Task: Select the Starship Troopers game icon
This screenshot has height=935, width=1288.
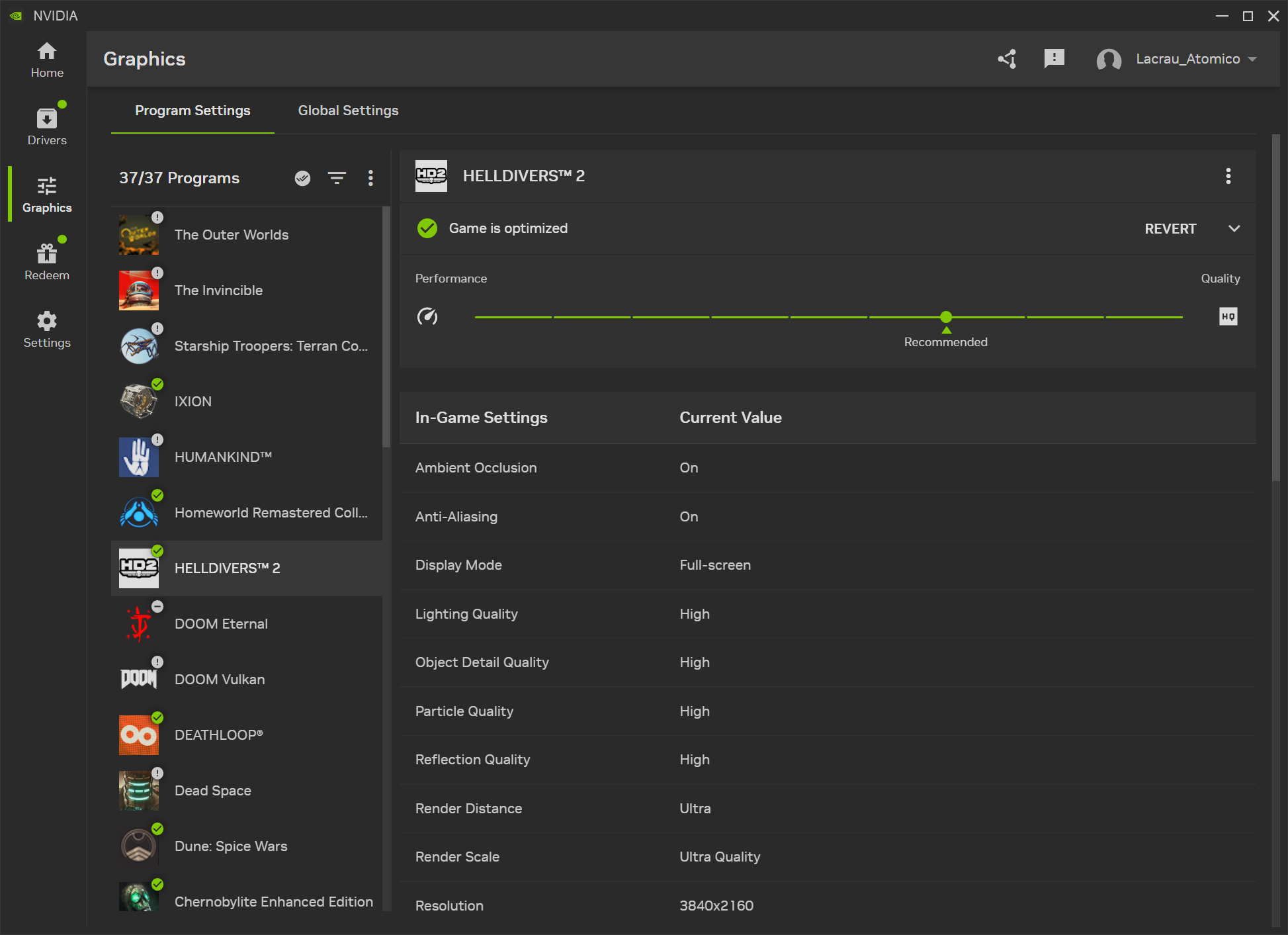Action: (139, 346)
